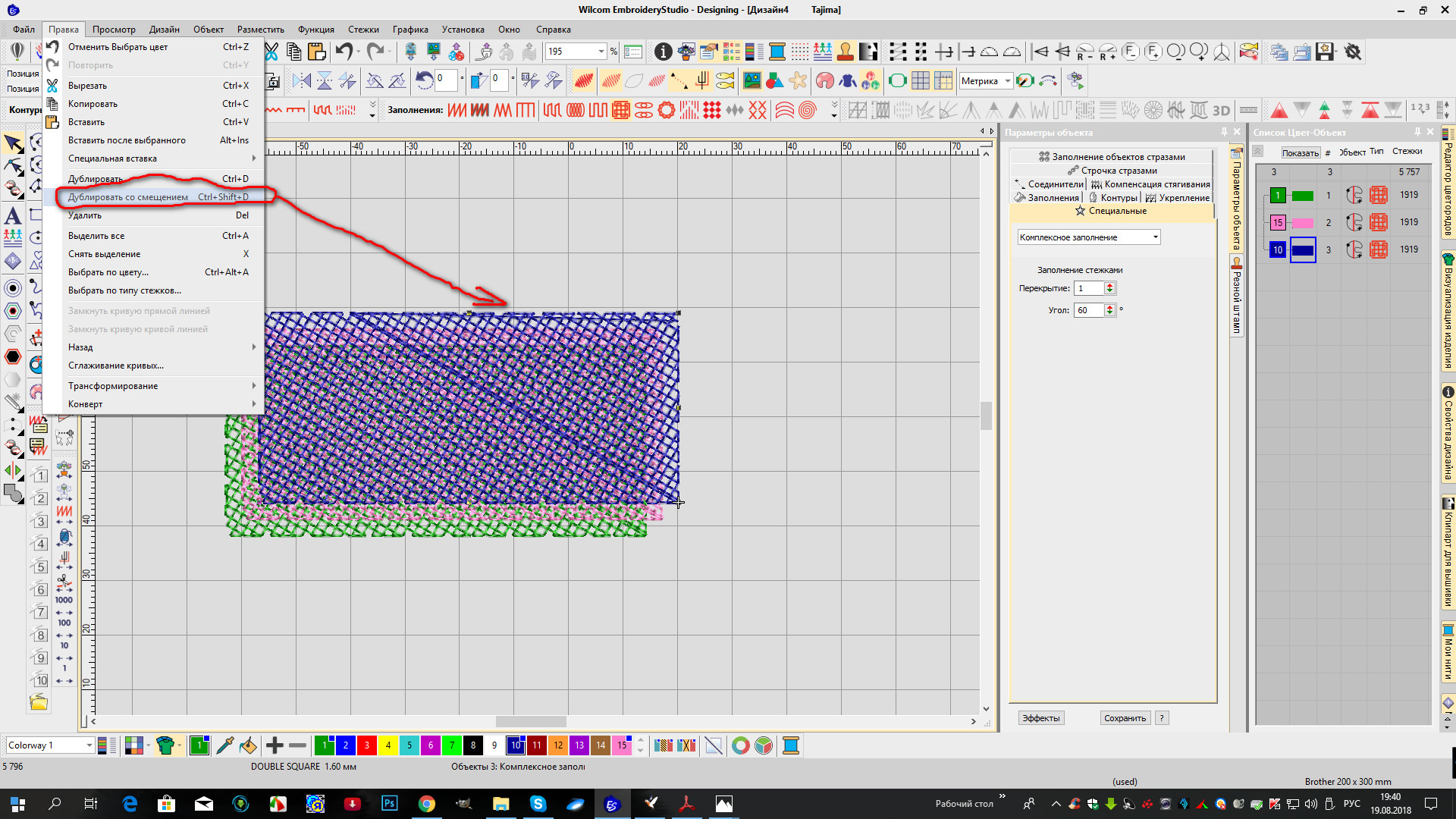Toggle the show grid button
The width and height of the screenshot is (1456, 819).
tap(921, 80)
